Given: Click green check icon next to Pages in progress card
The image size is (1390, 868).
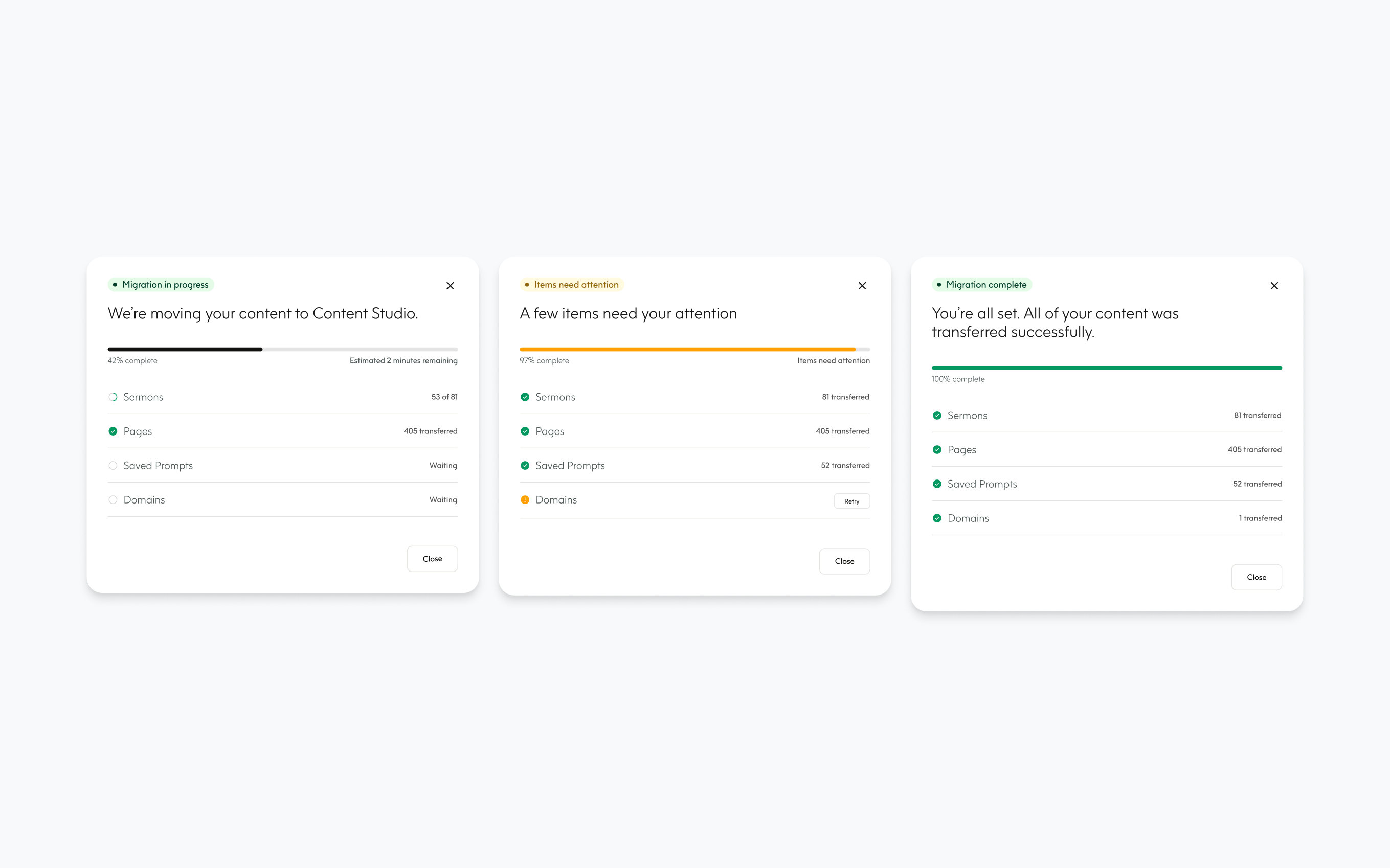Looking at the screenshot, I should coord(113,431).
